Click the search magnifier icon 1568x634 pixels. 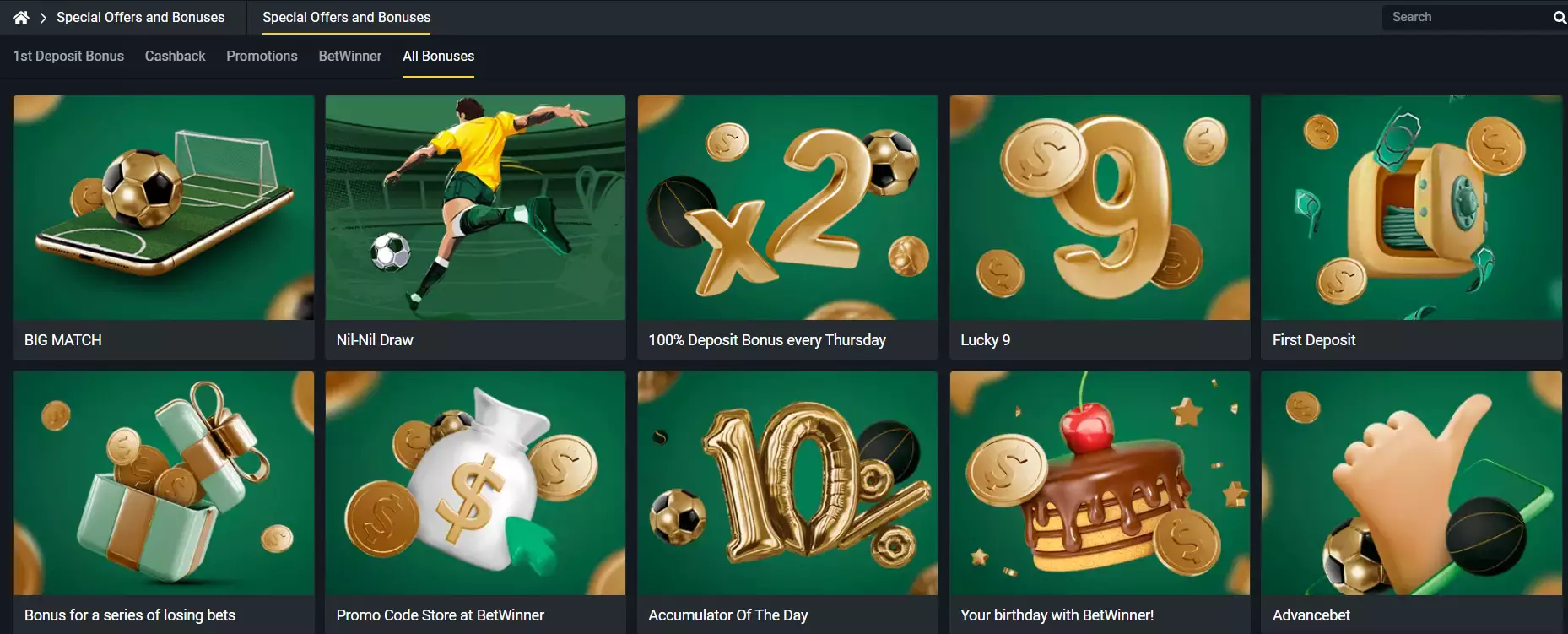(x=1559, y=17)
